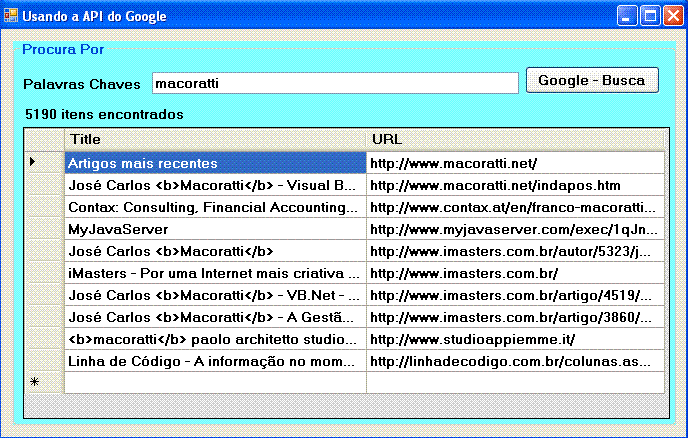Select the 'MyJavaServer' title cell
The height and width of the screenshot is (438, 688).
click(x=215, y=229)
